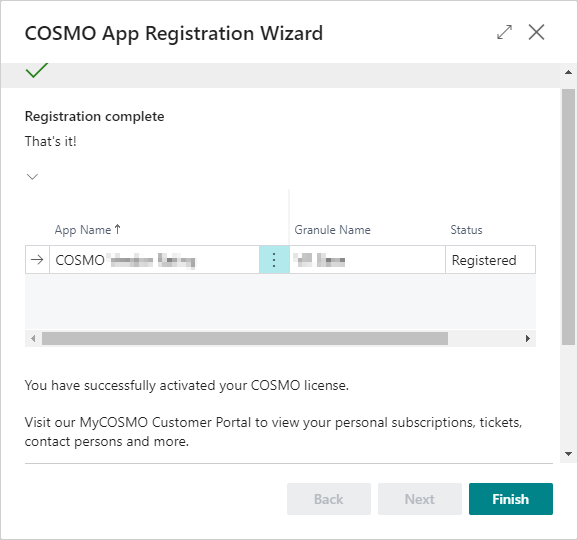Click the Status column header
Viewport: 578px width, 540px height.
[466, 230]
